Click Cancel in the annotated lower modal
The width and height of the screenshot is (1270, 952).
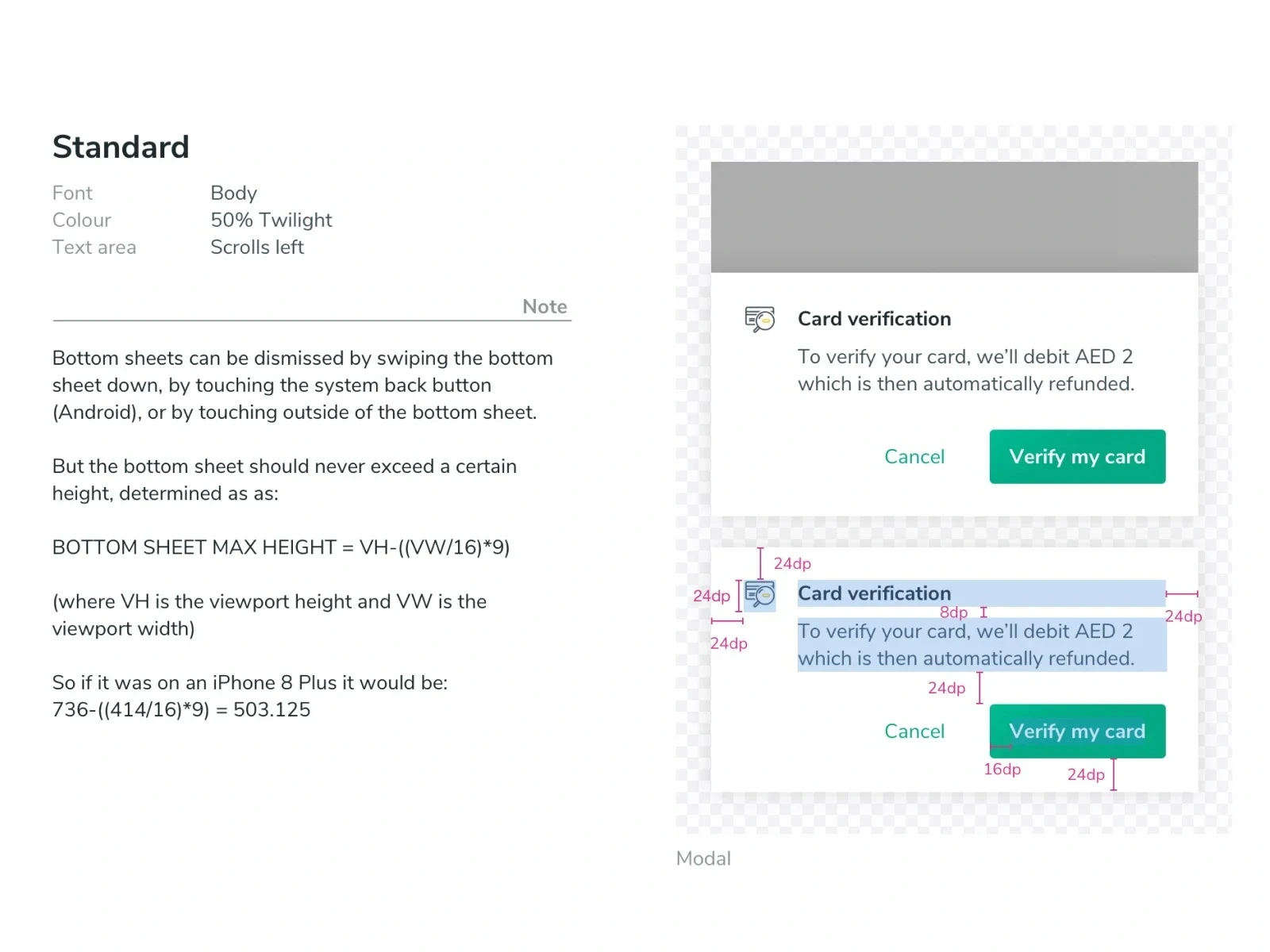(914, 731)
